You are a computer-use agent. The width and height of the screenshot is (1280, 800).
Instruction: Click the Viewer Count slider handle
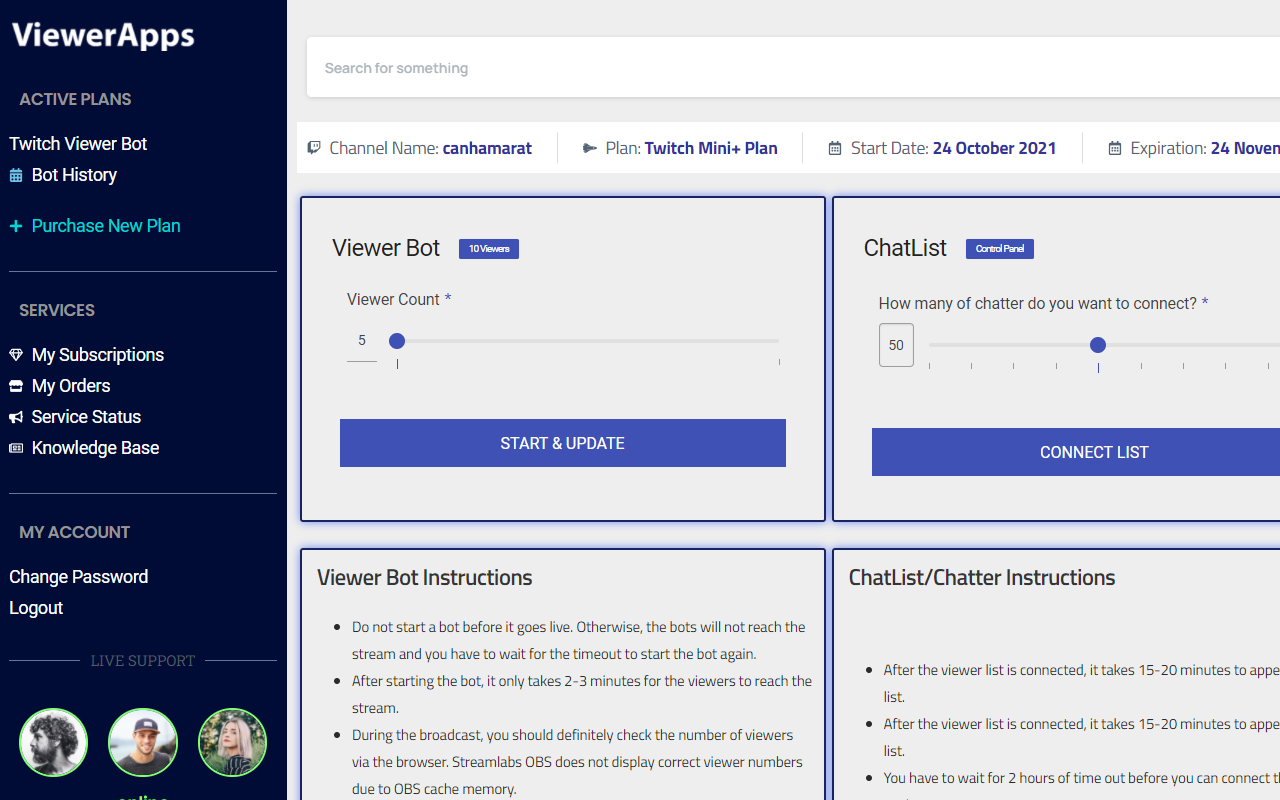pos(397,340)
